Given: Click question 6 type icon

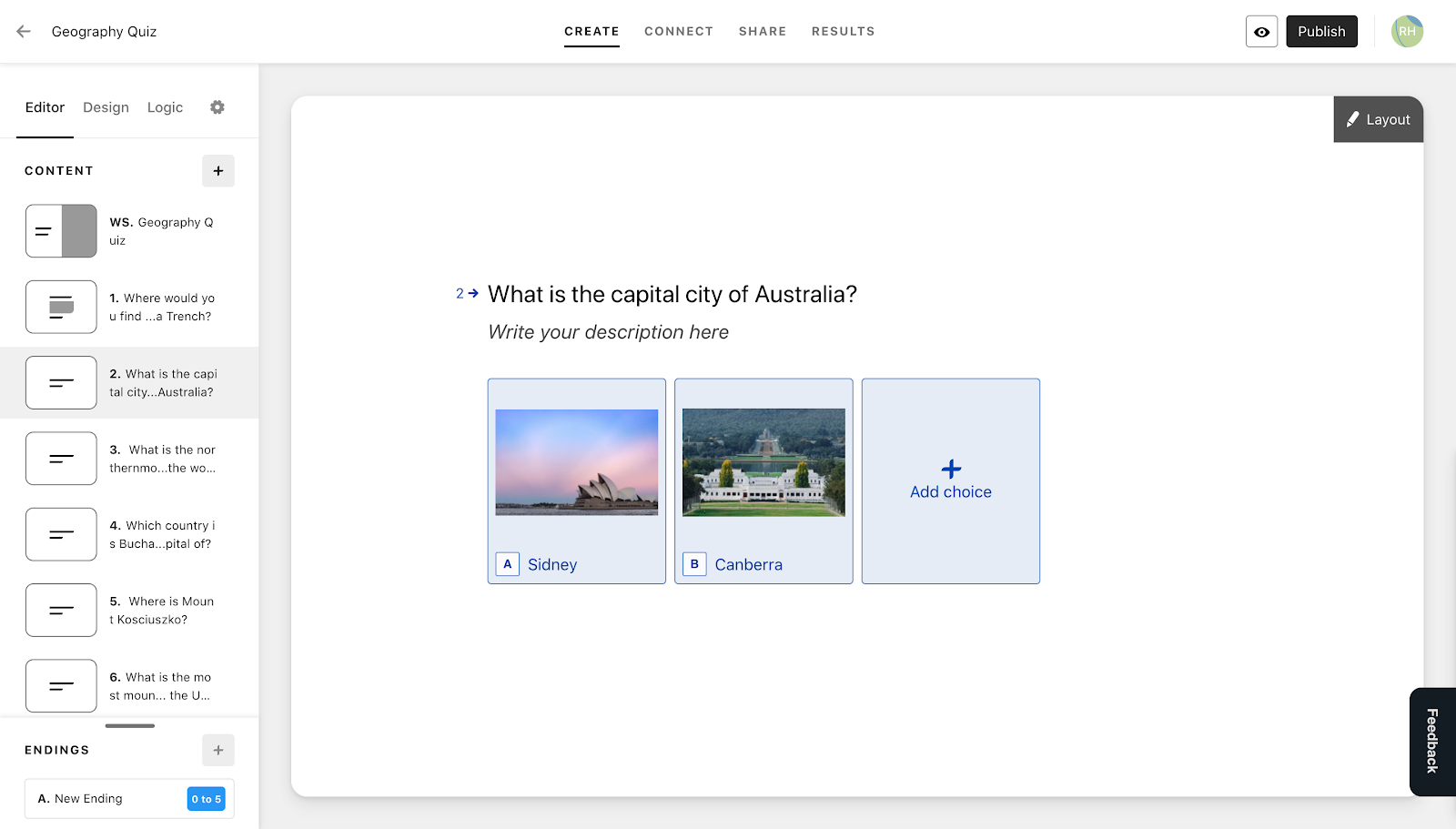Looking at the screenshot, I should [x=61, y=686].
